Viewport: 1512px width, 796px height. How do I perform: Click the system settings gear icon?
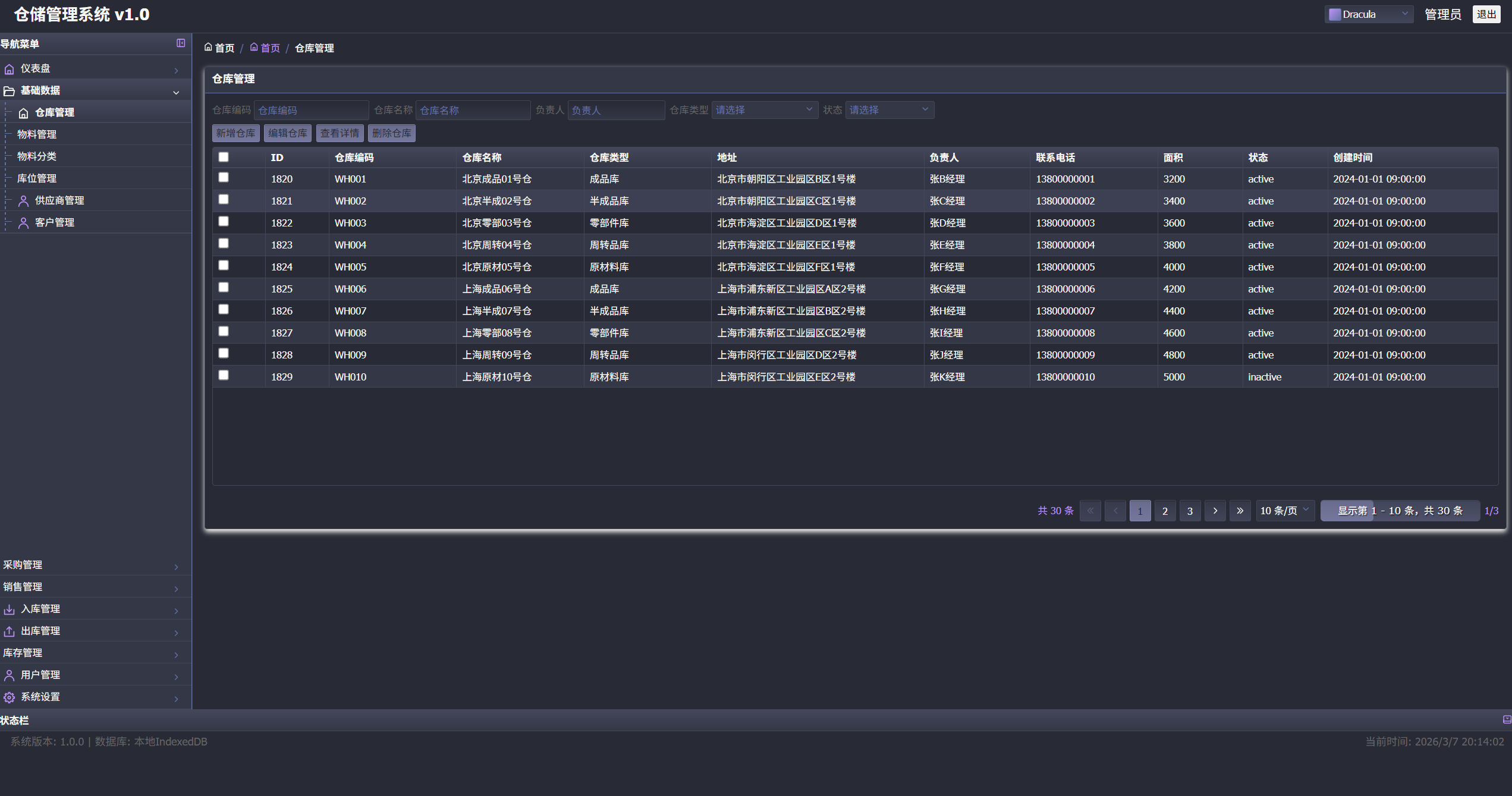click(x=10, y=697)
